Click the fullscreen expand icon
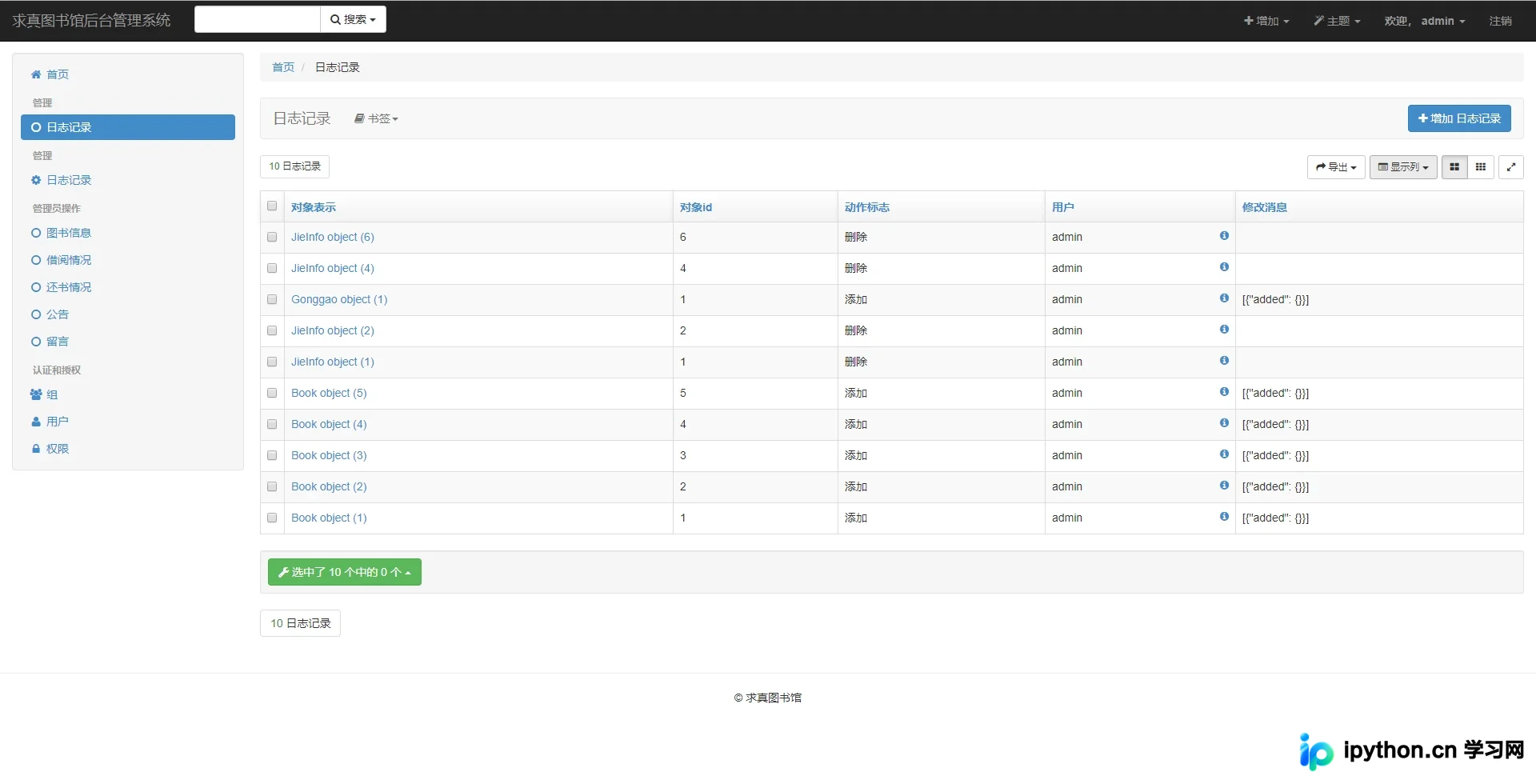The width and height of the screenshot is (1536, 784). (1511, 167)
